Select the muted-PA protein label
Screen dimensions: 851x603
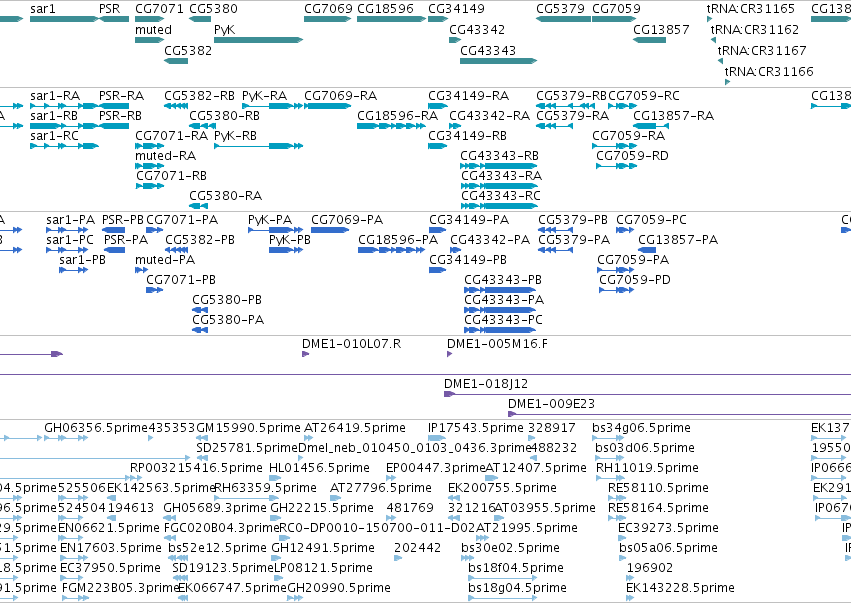tap(164, 260)
